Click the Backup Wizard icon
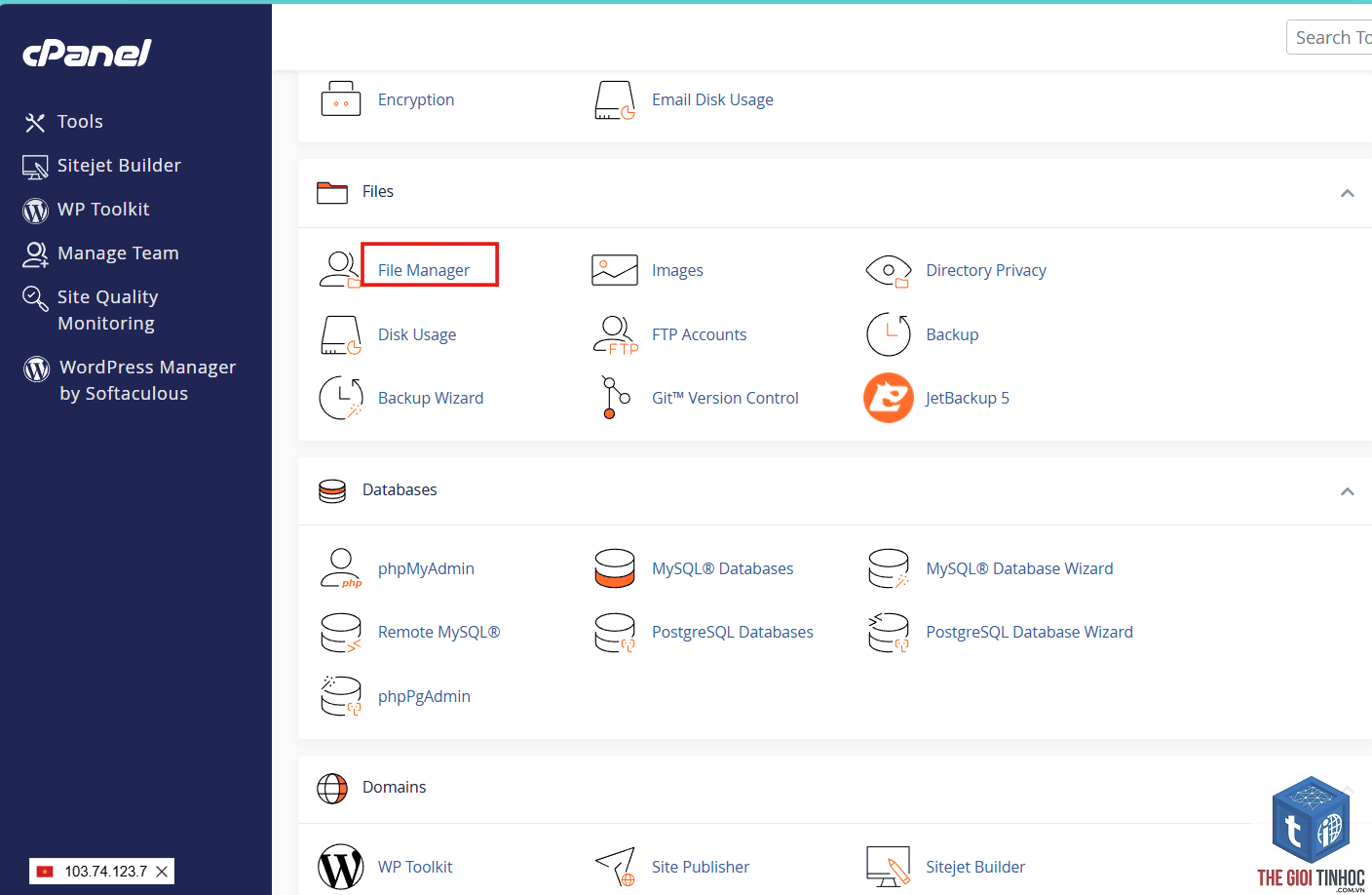 click(341, 398)
